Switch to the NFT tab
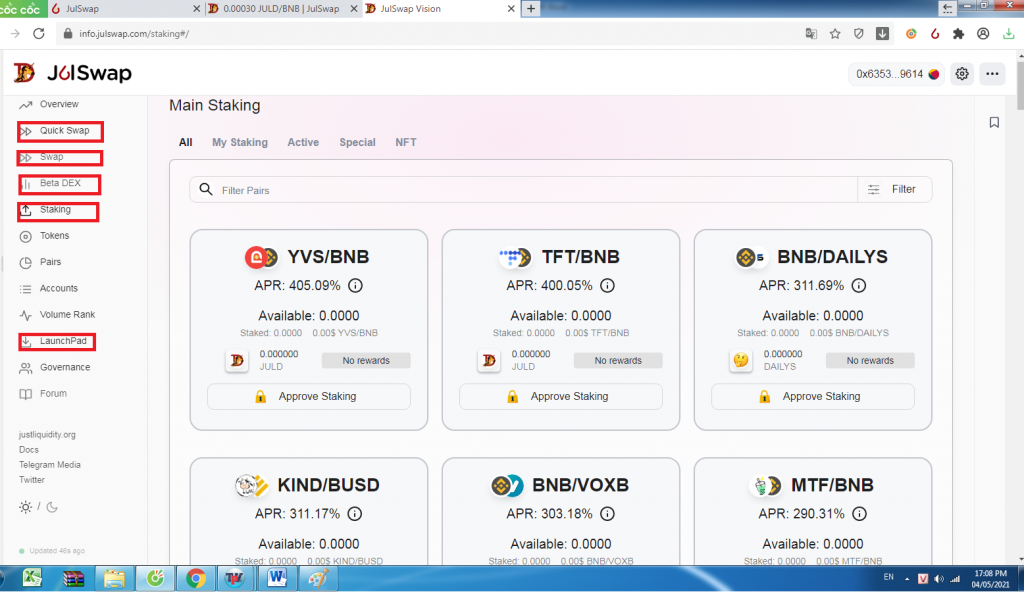The image size is (1024, 594). pos(406,142)
